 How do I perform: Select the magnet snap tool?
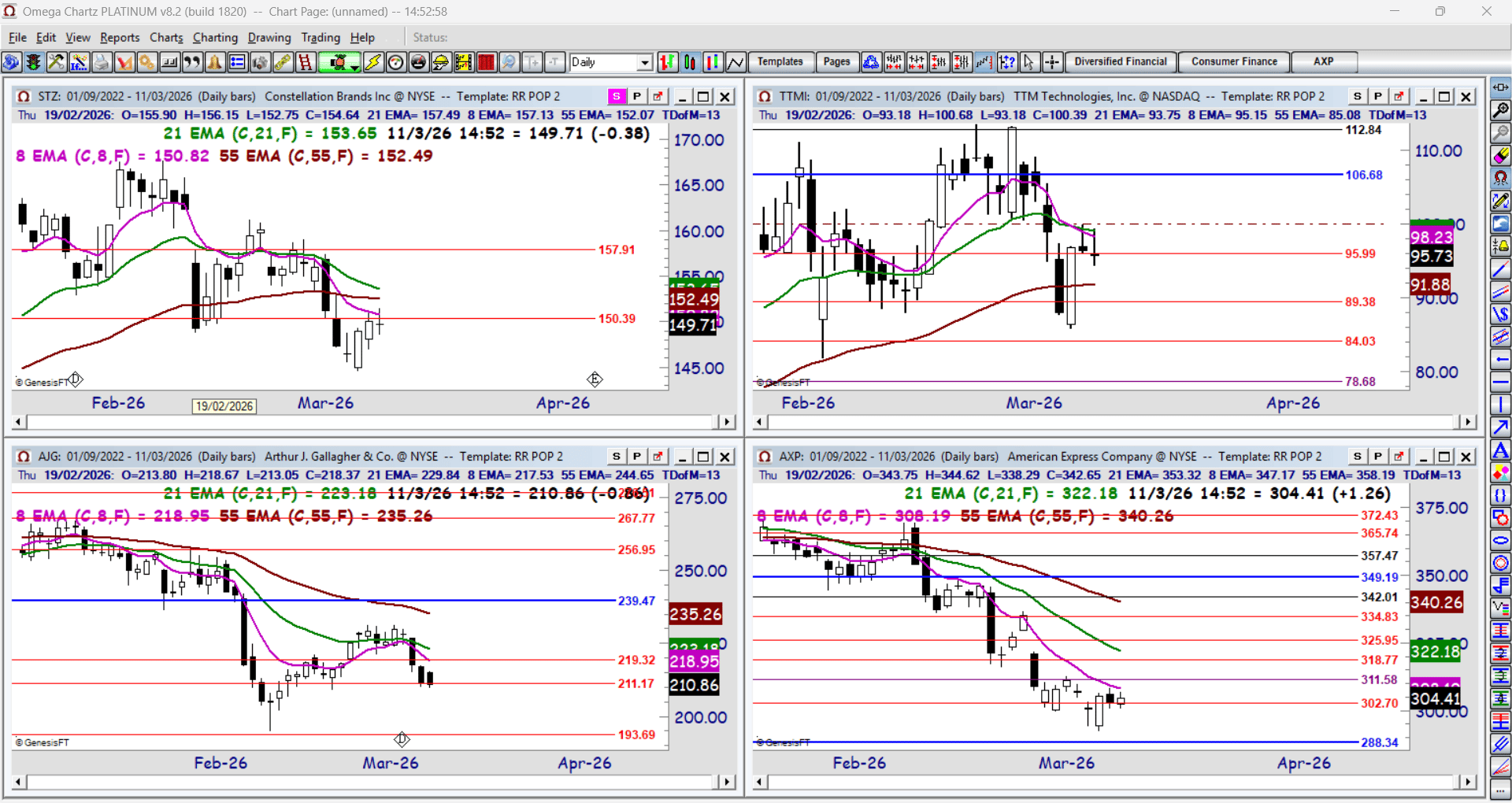(x=1501, y=179)
